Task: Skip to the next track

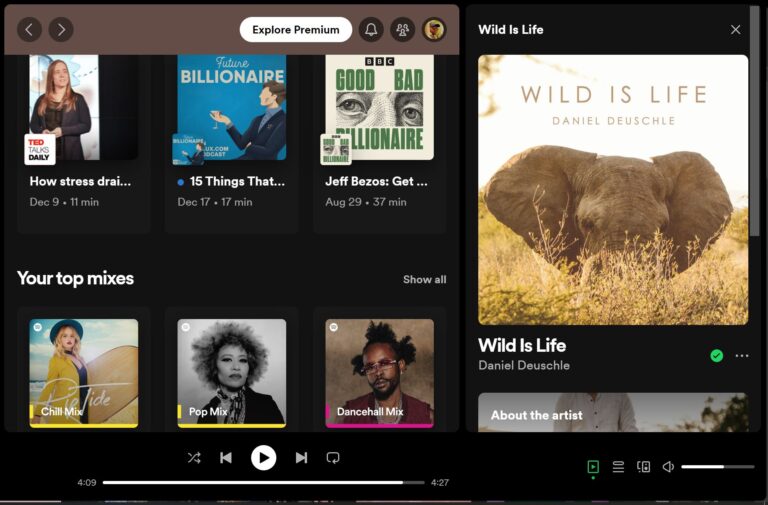Action: tap(301, 458)
